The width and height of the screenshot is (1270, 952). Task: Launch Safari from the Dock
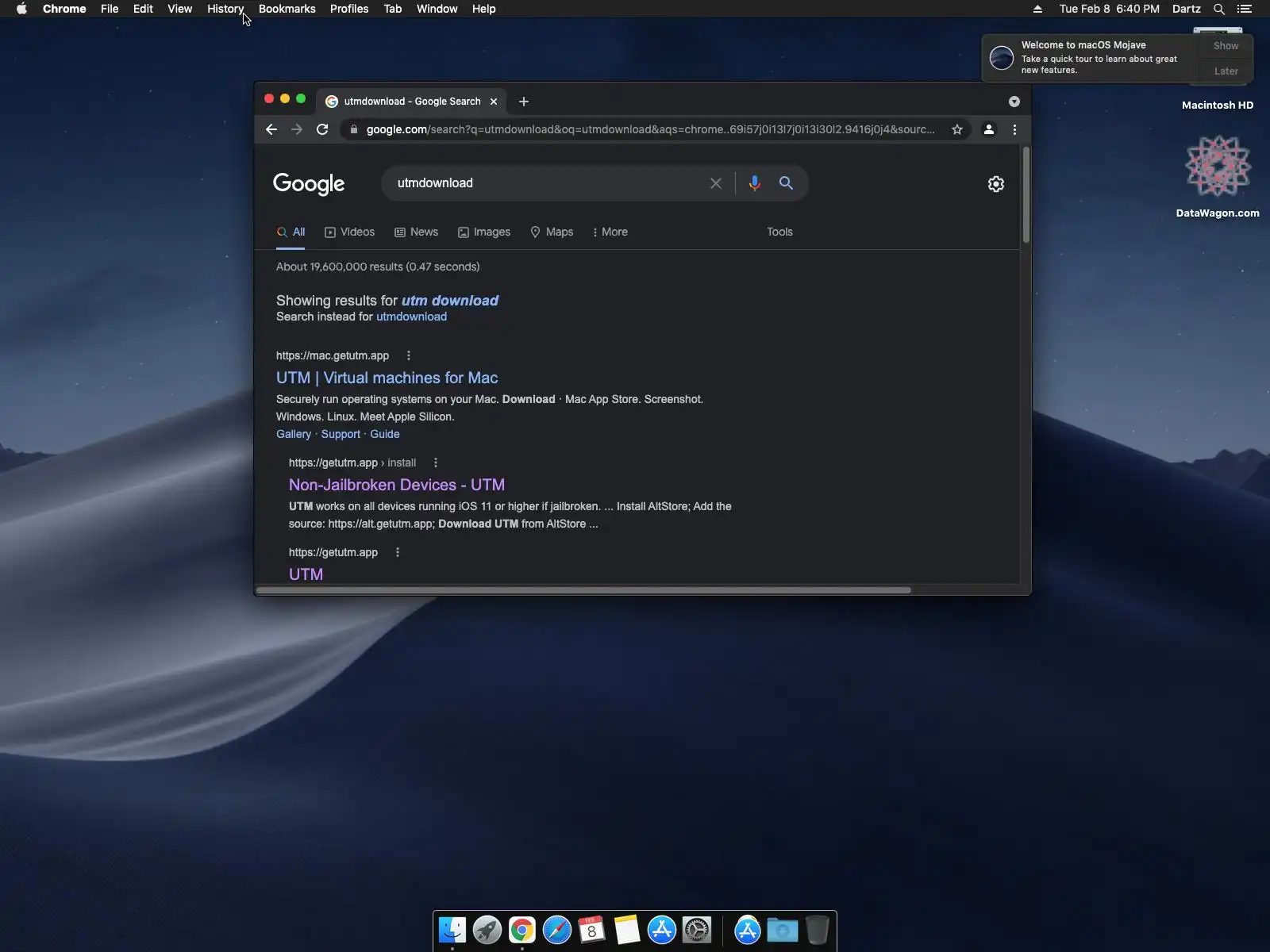[557, 930]
